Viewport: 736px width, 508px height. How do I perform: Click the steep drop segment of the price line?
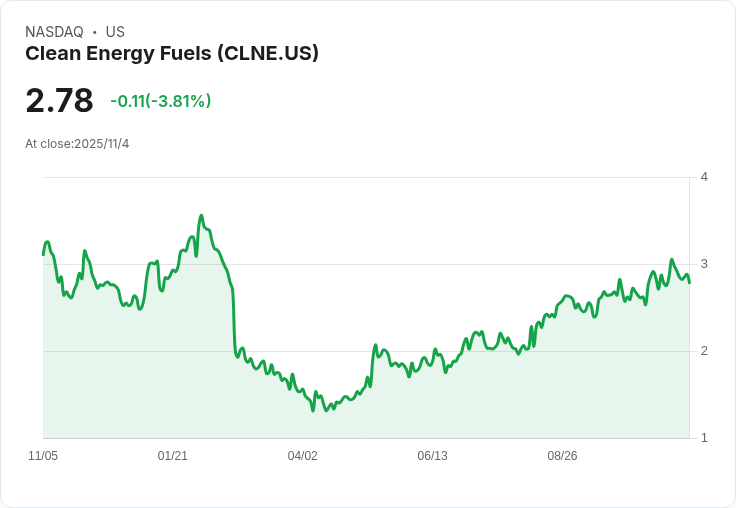(x=234, y=319)
